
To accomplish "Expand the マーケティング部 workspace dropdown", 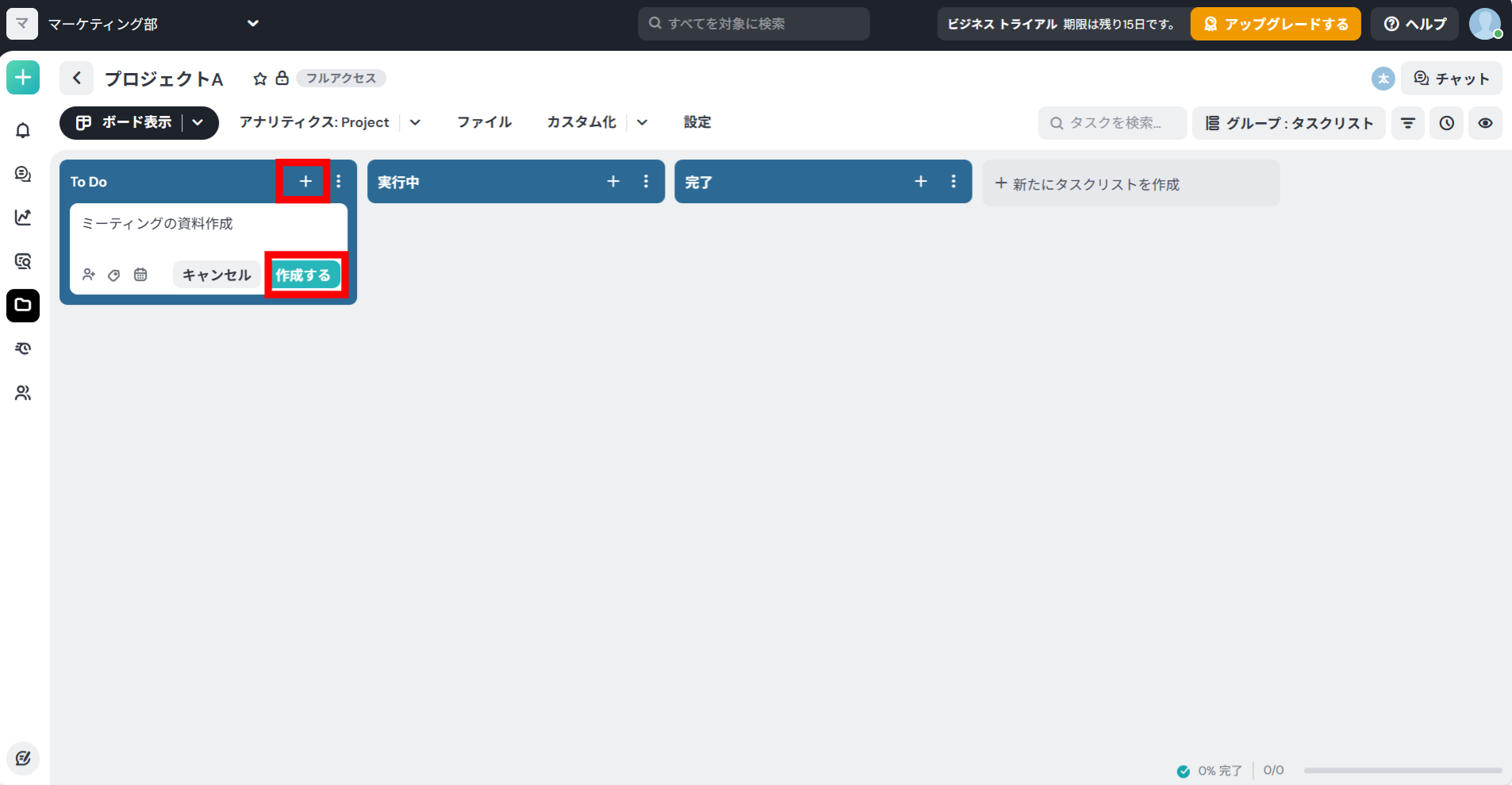I will (x=253, y=24).
